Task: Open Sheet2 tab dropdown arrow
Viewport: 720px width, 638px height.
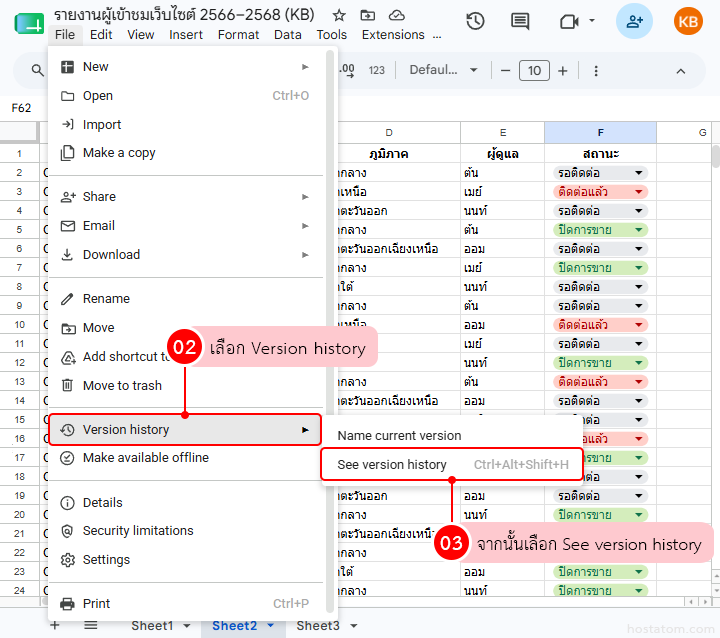Action: pyautogui.click(x=271, y=626)
